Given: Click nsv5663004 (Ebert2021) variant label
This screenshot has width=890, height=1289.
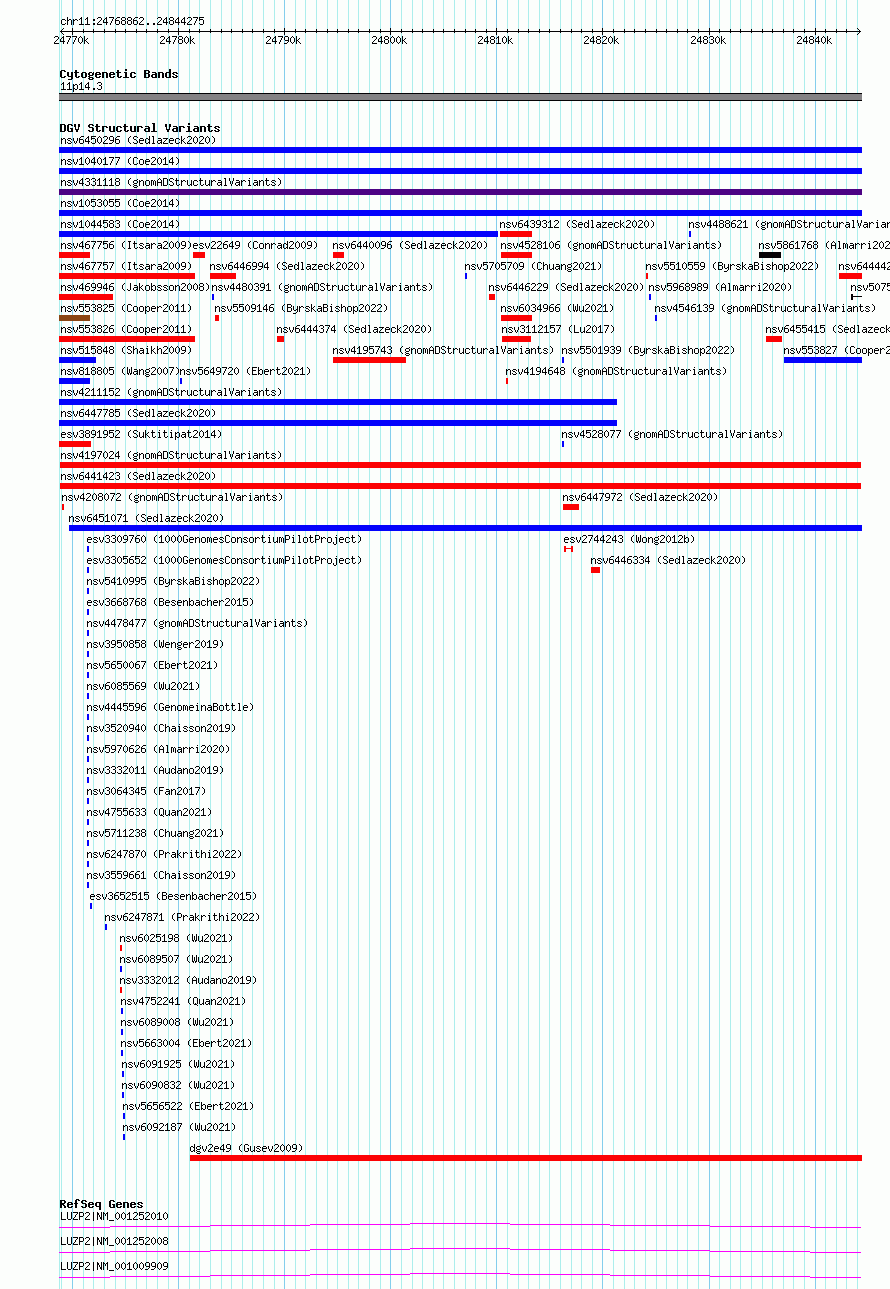Looking at the screenshot, I should point(186,1043).
